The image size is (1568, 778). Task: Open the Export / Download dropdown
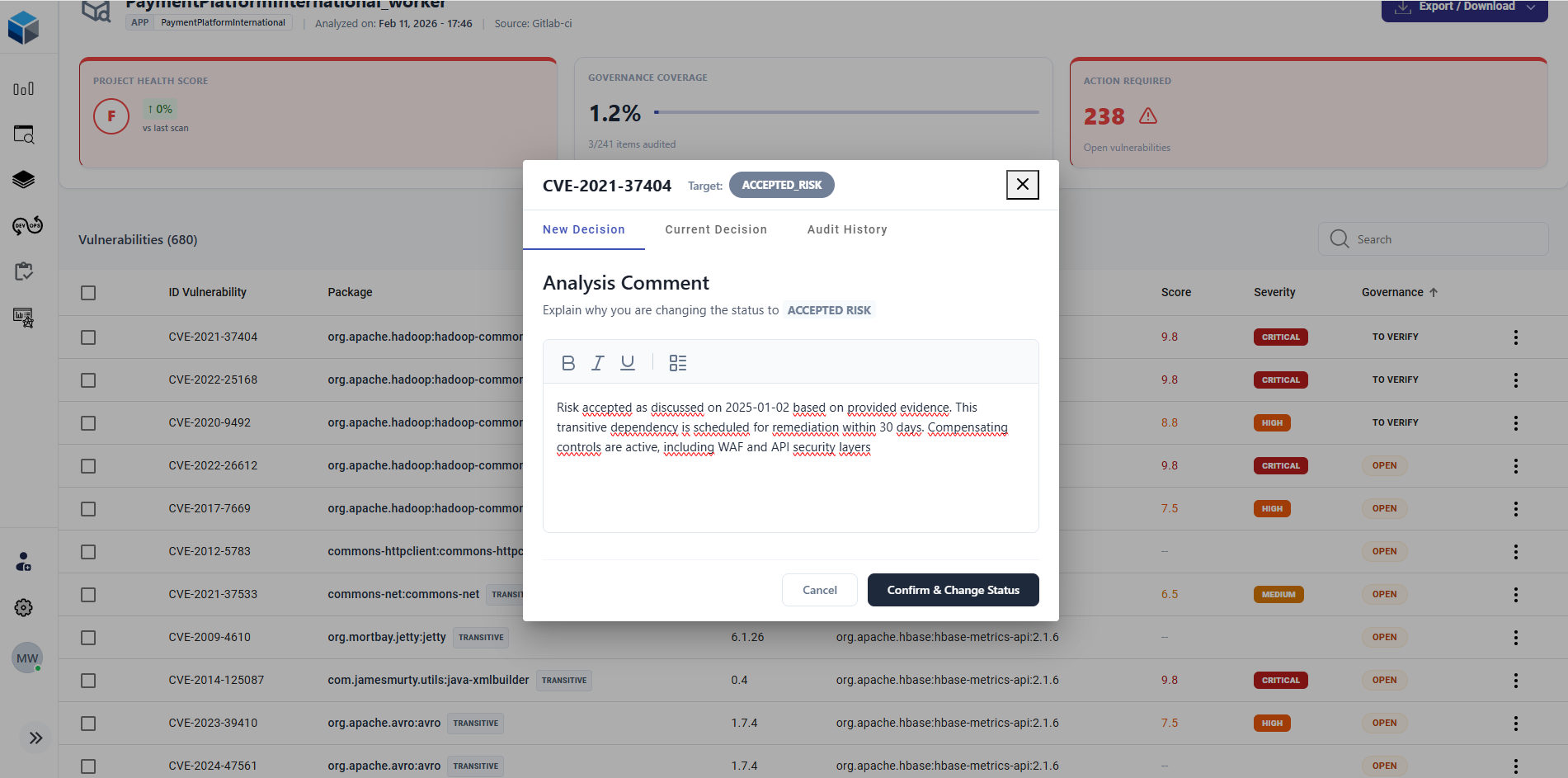[1464, 7]
